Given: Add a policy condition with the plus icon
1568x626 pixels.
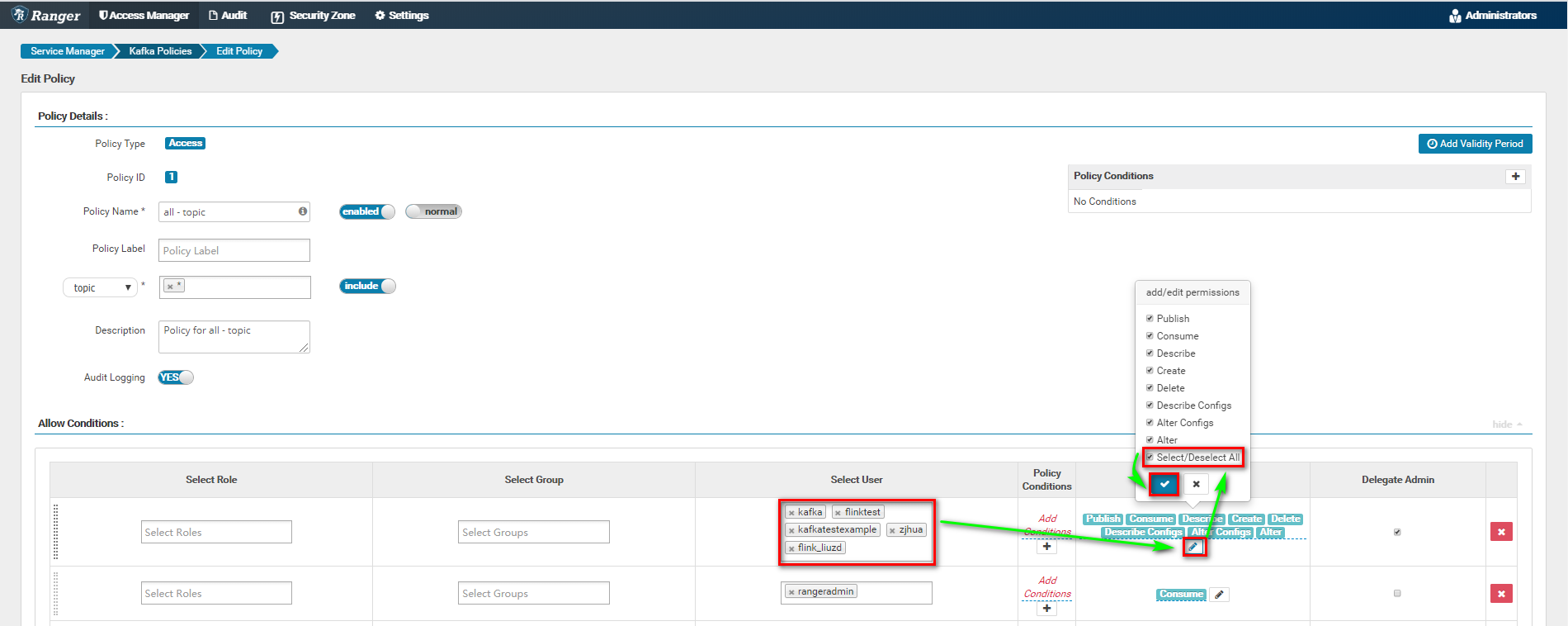Looking at the screenshot, I should 1515,176.
